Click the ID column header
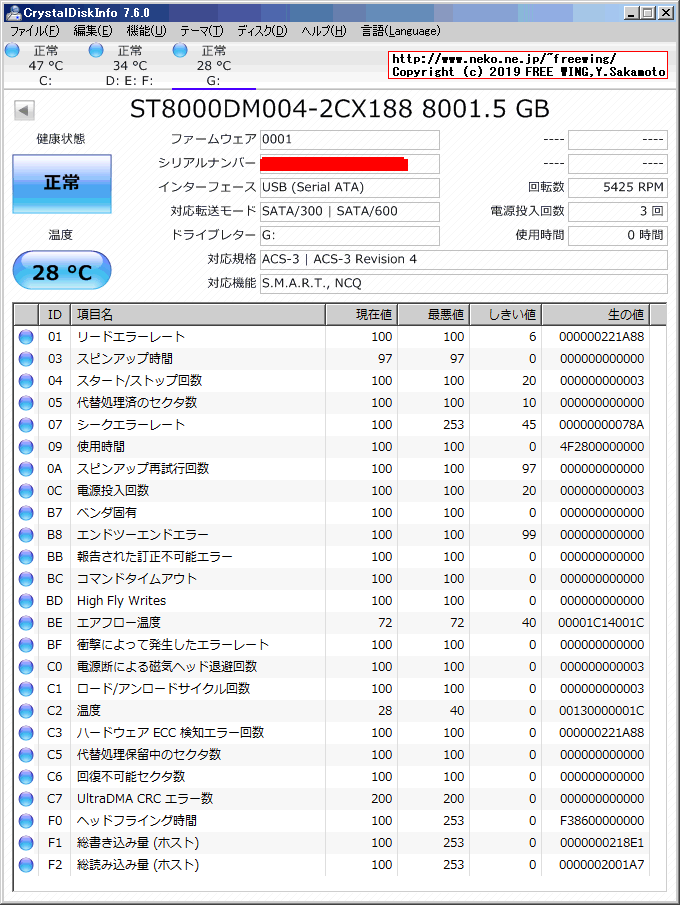The width and height of the screenshot is (680, 905). (x=54, y=315)
